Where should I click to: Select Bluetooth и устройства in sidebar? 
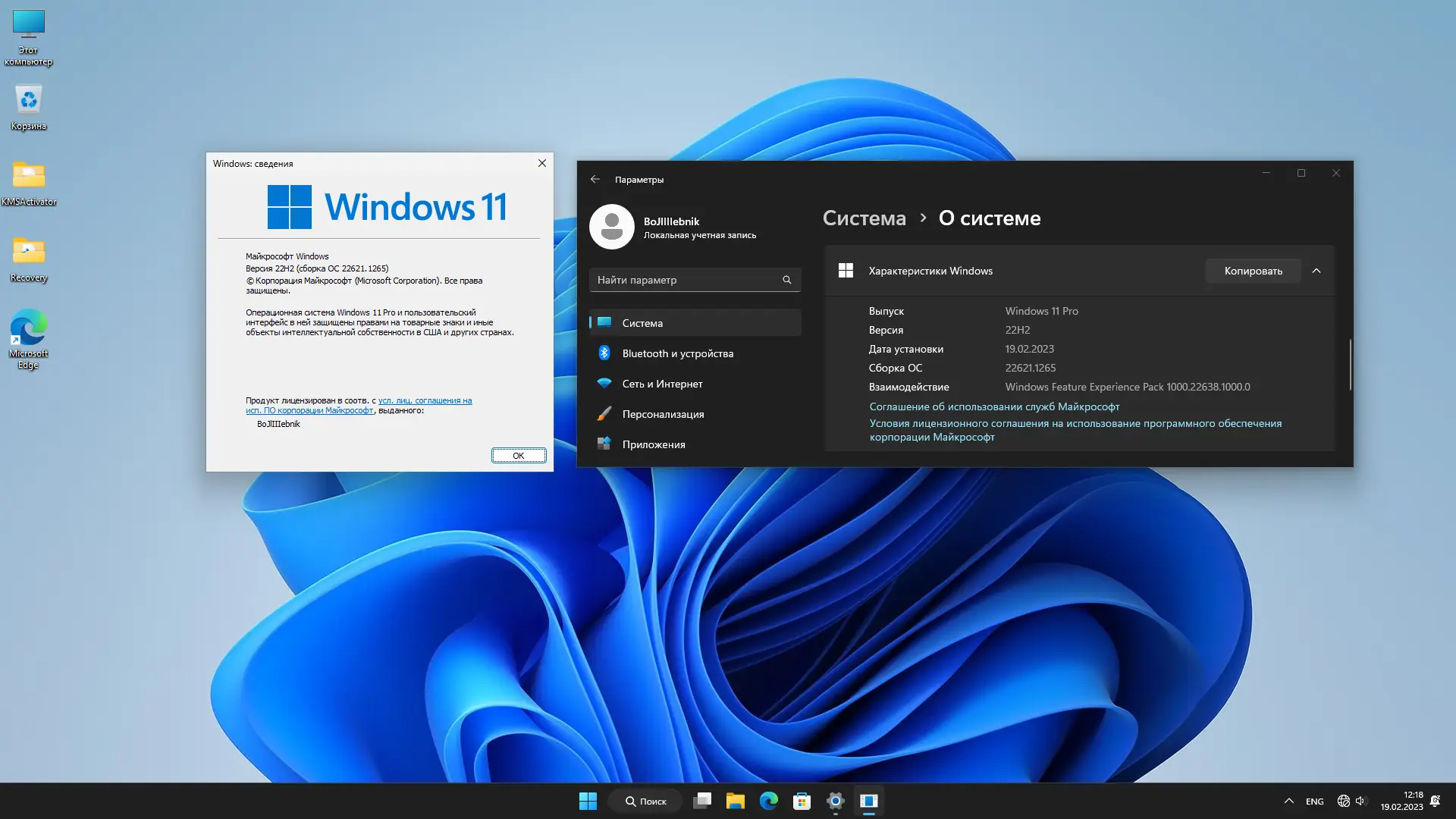coord(677,353)
